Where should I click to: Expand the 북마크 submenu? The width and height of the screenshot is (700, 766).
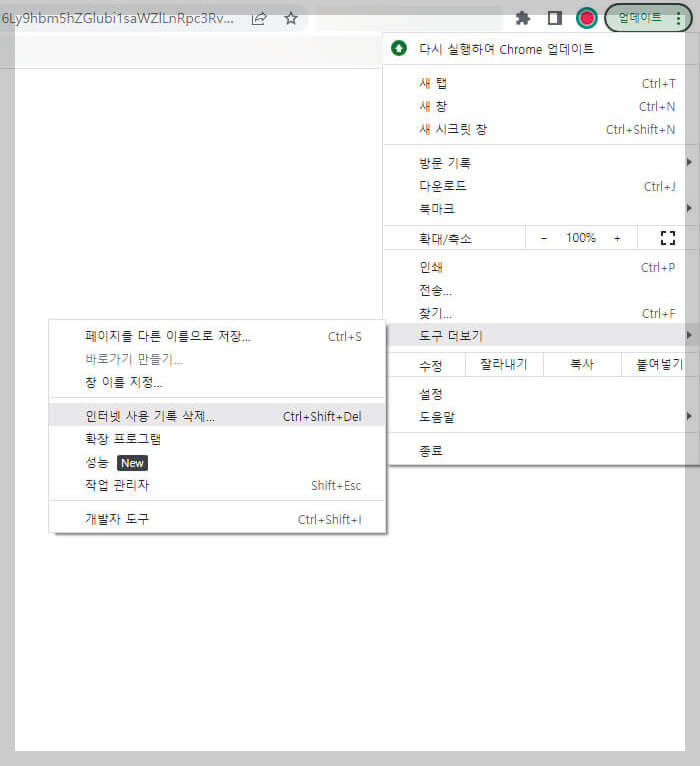click(541, 209)
